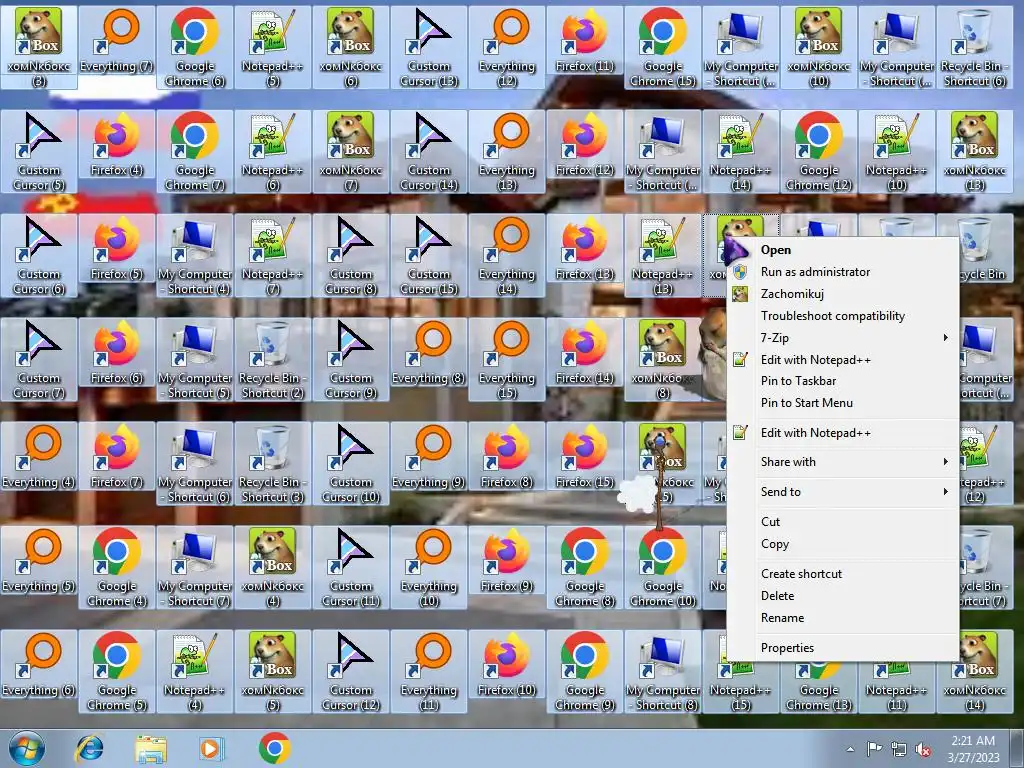Select Everything (8) desktop shortcut
The width and height of the screenshot is (1024, 768).
point(429,353)
